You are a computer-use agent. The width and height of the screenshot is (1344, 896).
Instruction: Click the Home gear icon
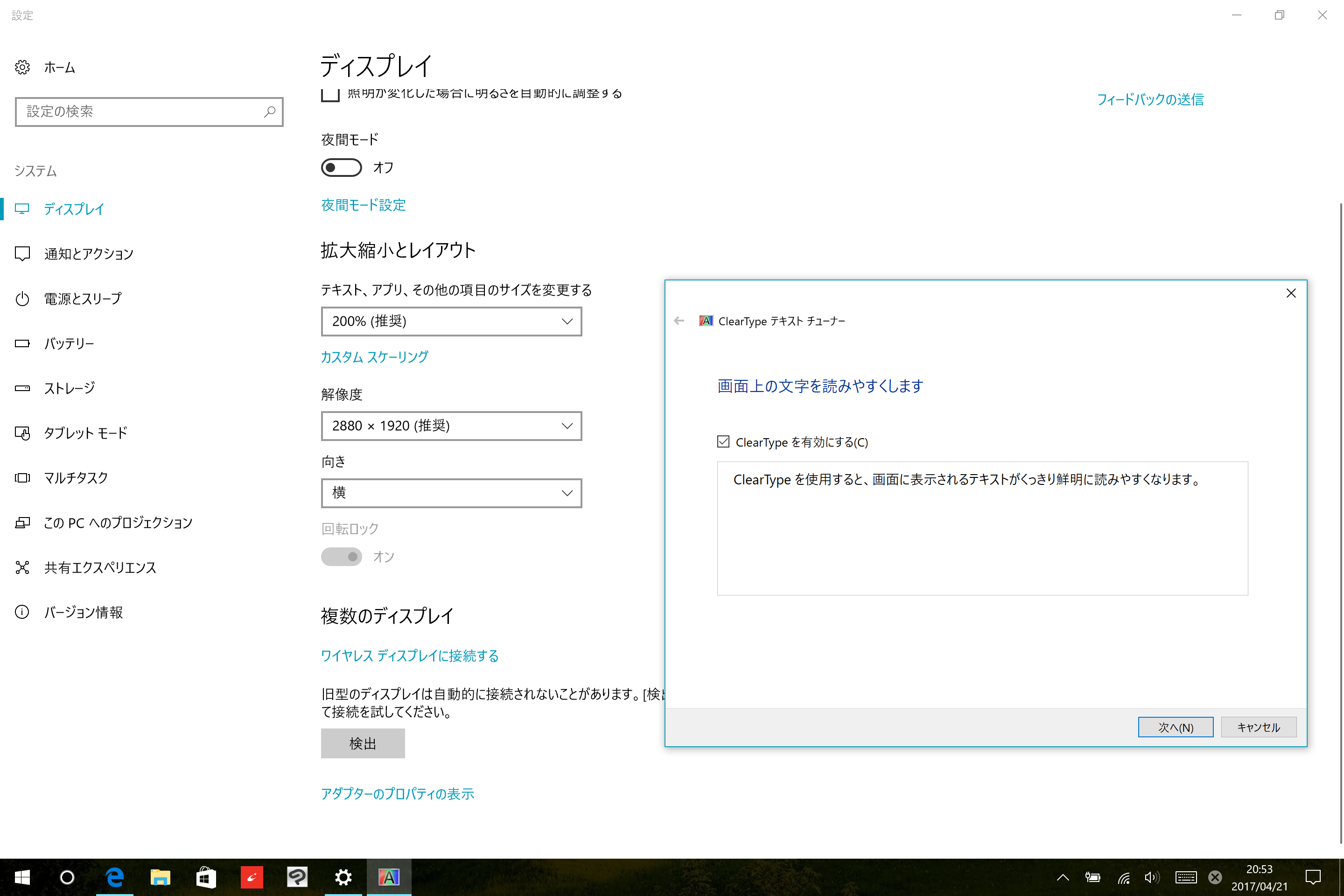tap(22, 67)
